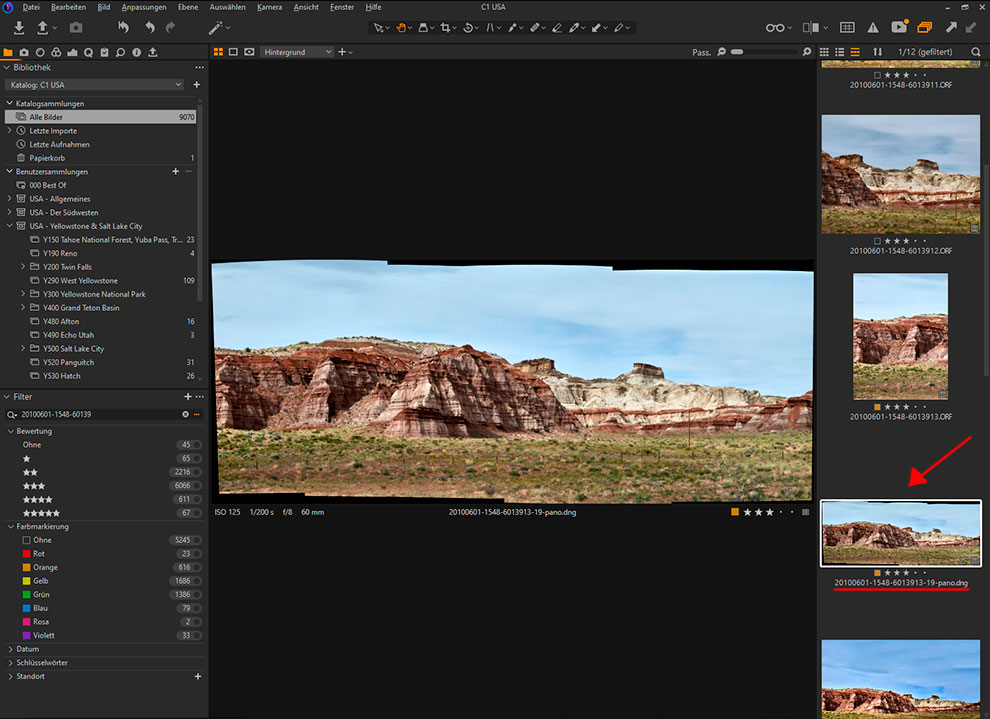
Task: Open the Hintergrund layer dropdown
Action: [x=297, y=52]
